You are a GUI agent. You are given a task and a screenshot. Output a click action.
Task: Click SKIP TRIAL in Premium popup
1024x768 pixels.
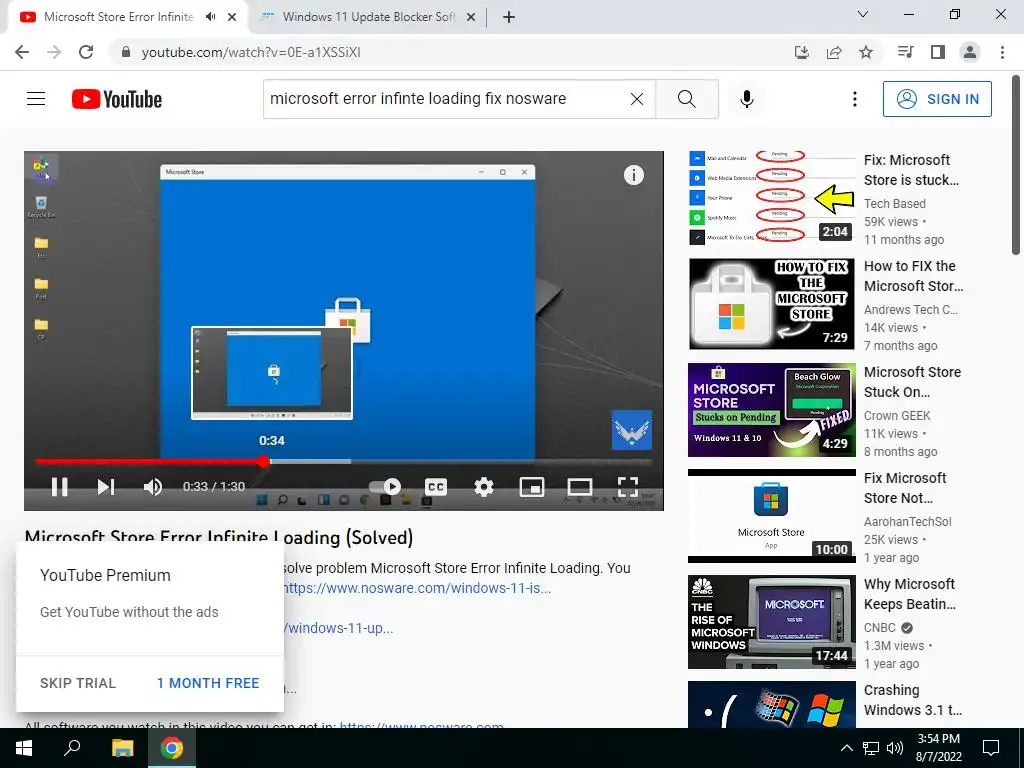pyautogui.click(x=78, y=683)
